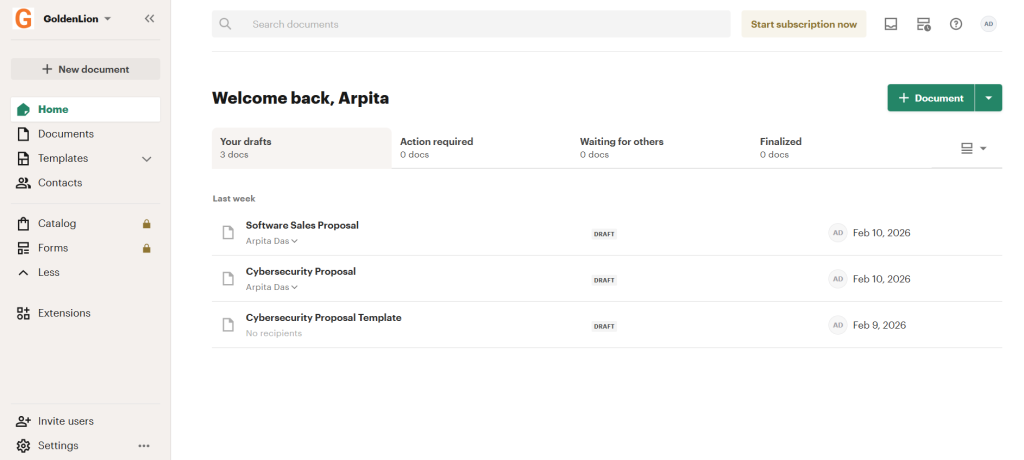Click the AD avatar in Cybersecurity Proposal row
This screenshot has height=460, width=1024.
(838, 279)
